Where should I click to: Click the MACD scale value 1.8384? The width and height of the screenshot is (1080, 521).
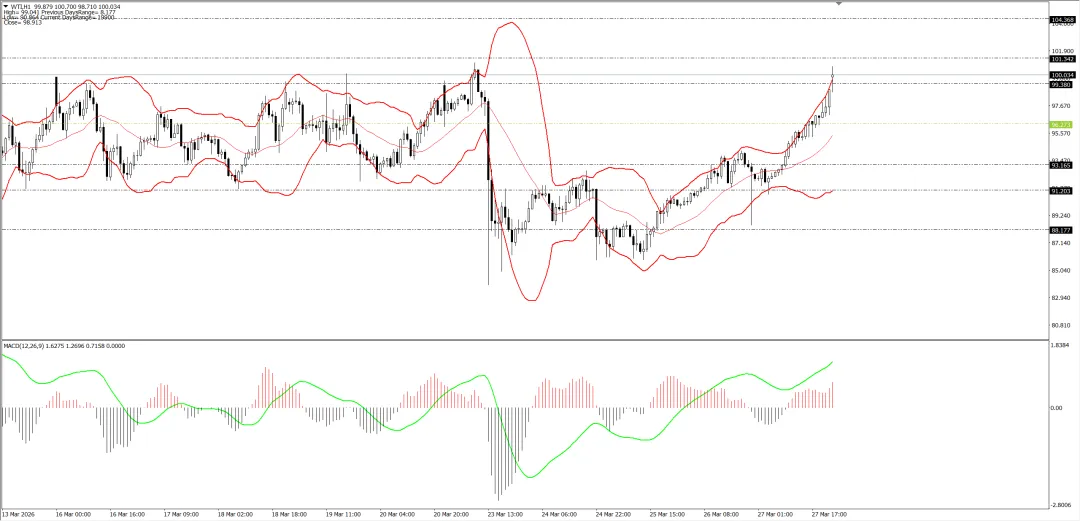coord(1061,346)
